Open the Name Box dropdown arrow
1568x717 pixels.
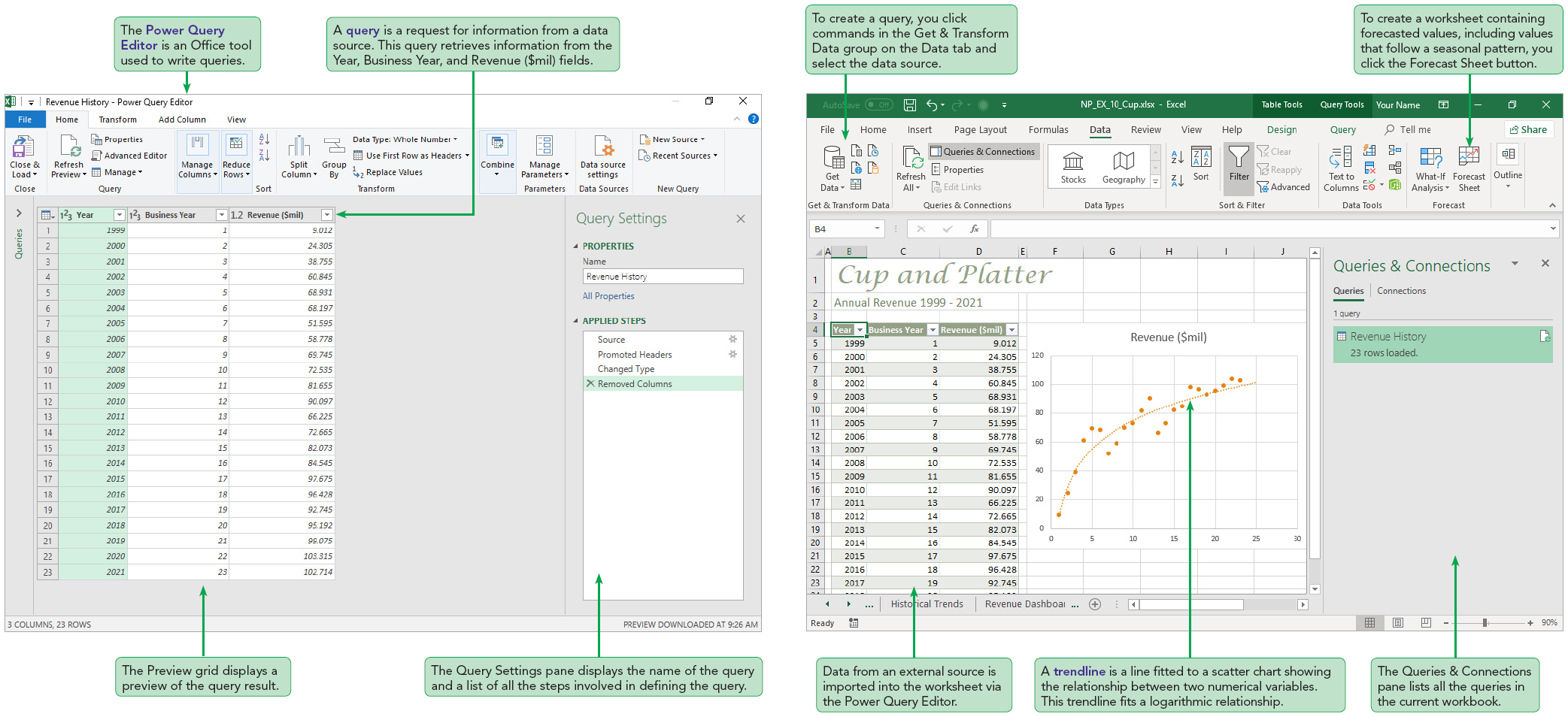pos(877,229)
